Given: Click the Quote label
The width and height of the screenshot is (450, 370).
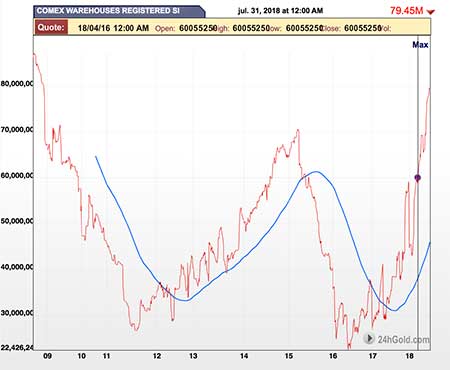Looking at the screenshot, I should pos(51,27).
